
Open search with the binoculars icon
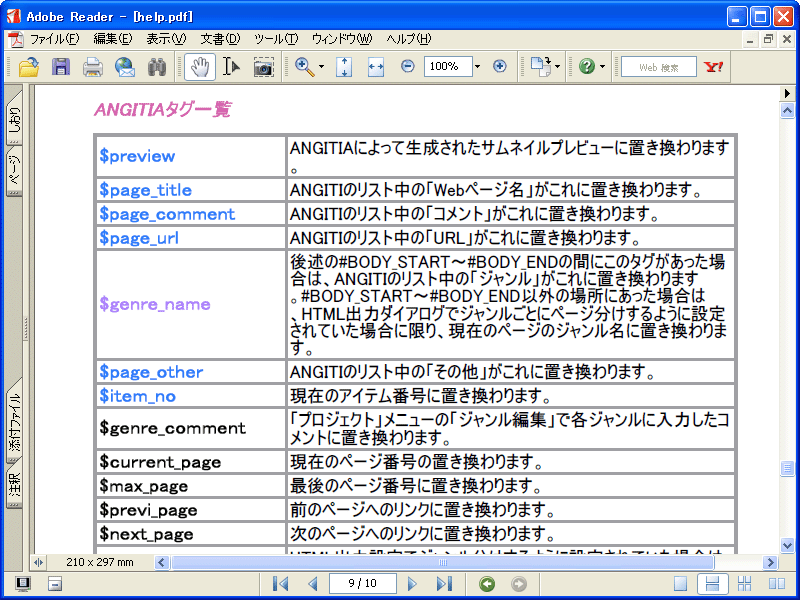click(157, 67)
